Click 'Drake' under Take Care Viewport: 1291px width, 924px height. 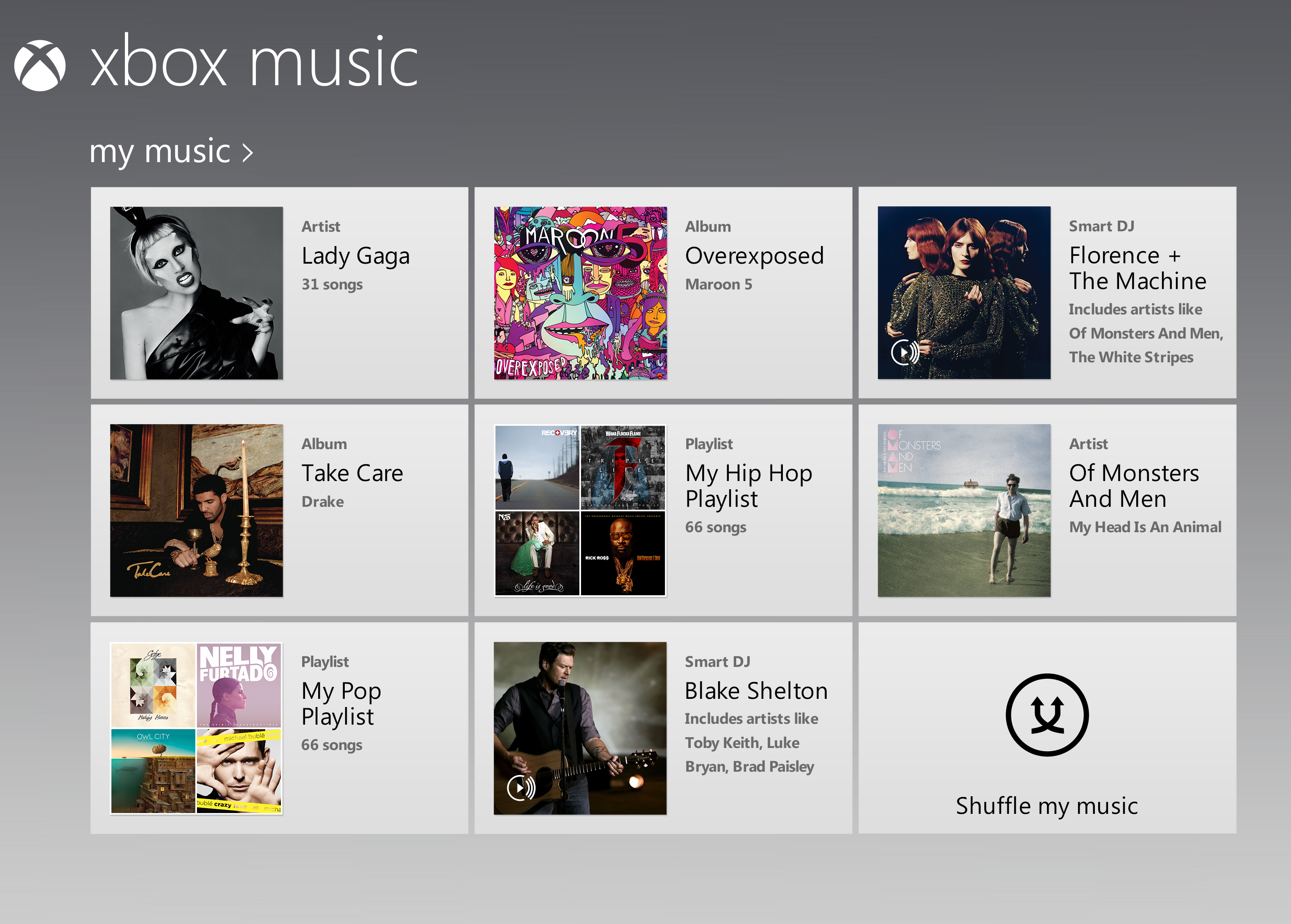point(323,501)
